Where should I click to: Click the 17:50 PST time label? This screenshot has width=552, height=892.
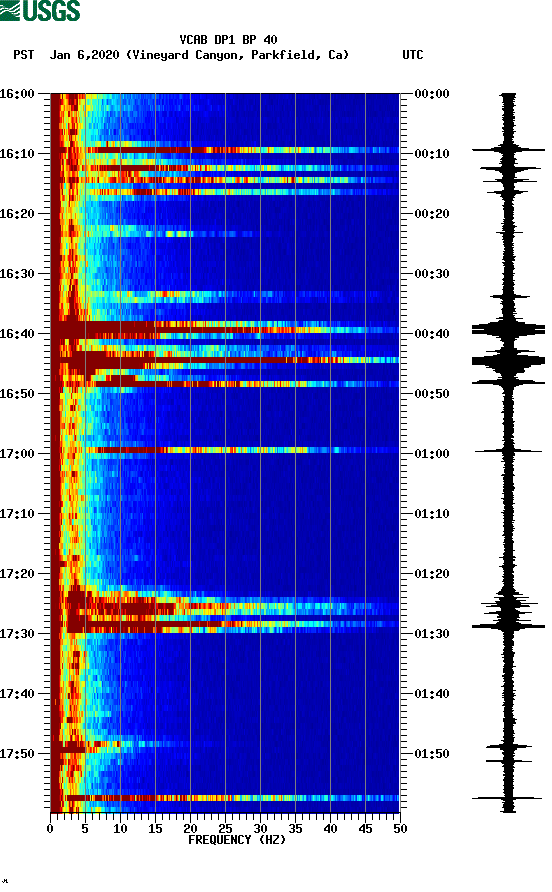point(17,754)
